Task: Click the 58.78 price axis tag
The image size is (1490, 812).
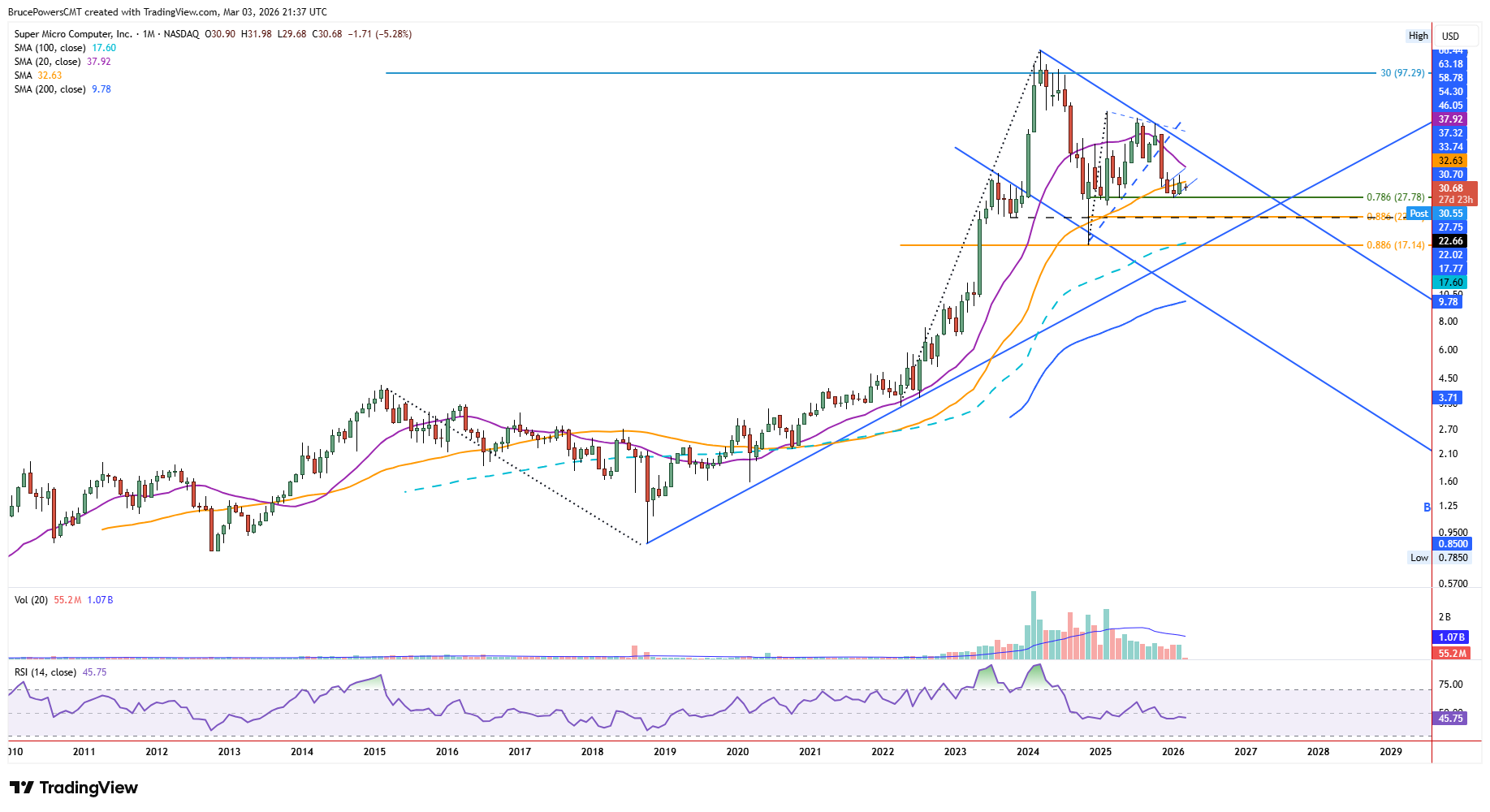Action: click(x=1450, y=78)
